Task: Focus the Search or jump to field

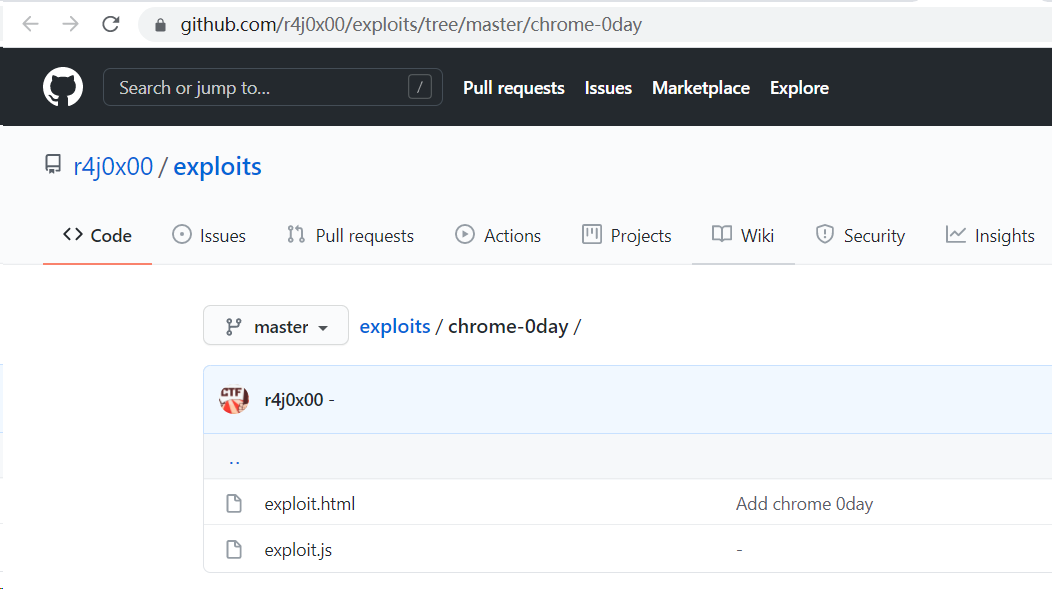Action: point(272,87)
